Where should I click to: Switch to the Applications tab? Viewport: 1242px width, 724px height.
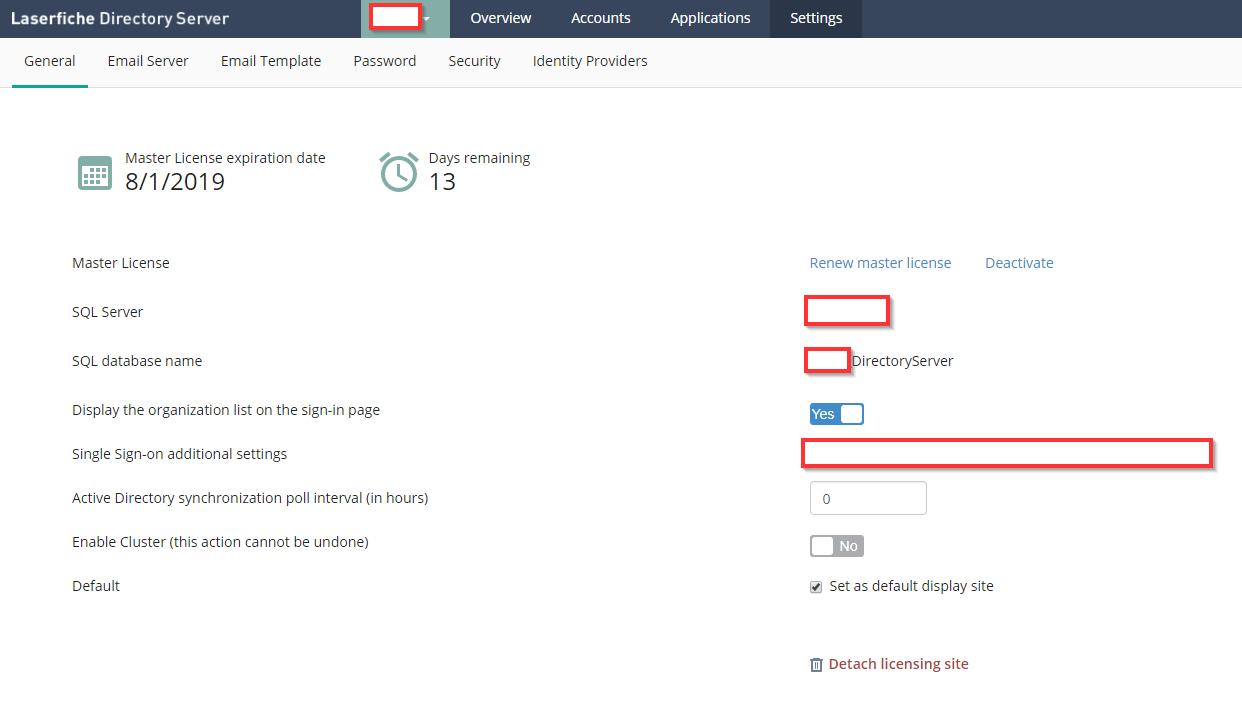pyautogui.click(x=711, y=19)
